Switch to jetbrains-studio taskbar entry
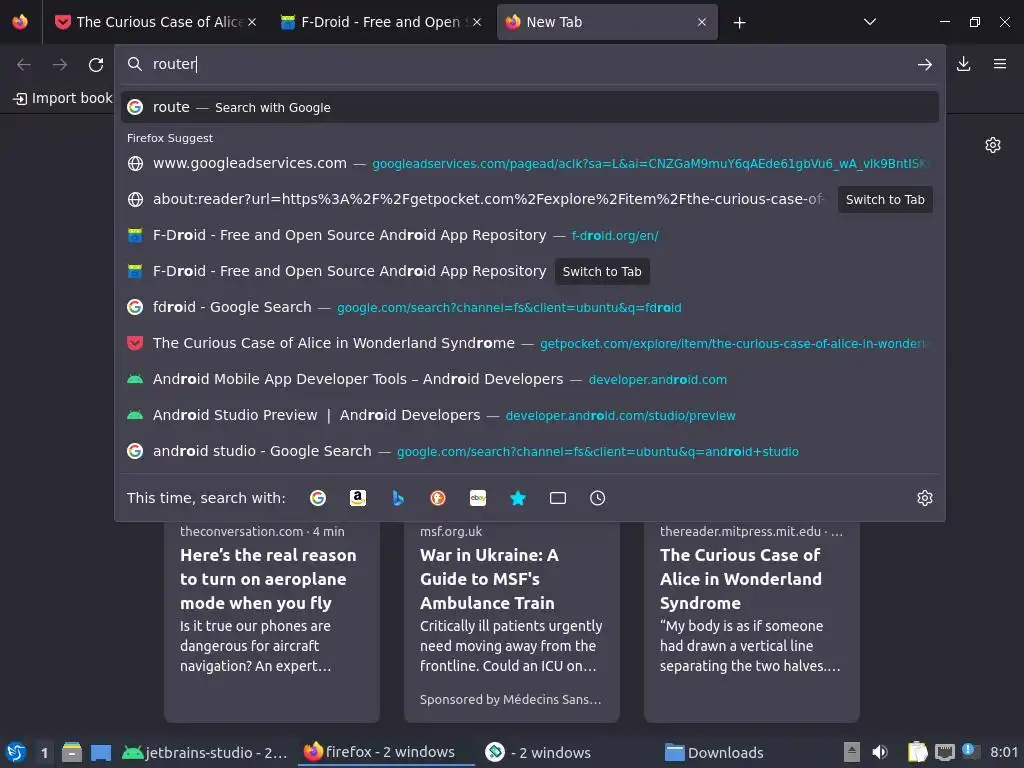The width and height of the screenshot is (1024, 768). pyautogui.click(x=205, y=752)
